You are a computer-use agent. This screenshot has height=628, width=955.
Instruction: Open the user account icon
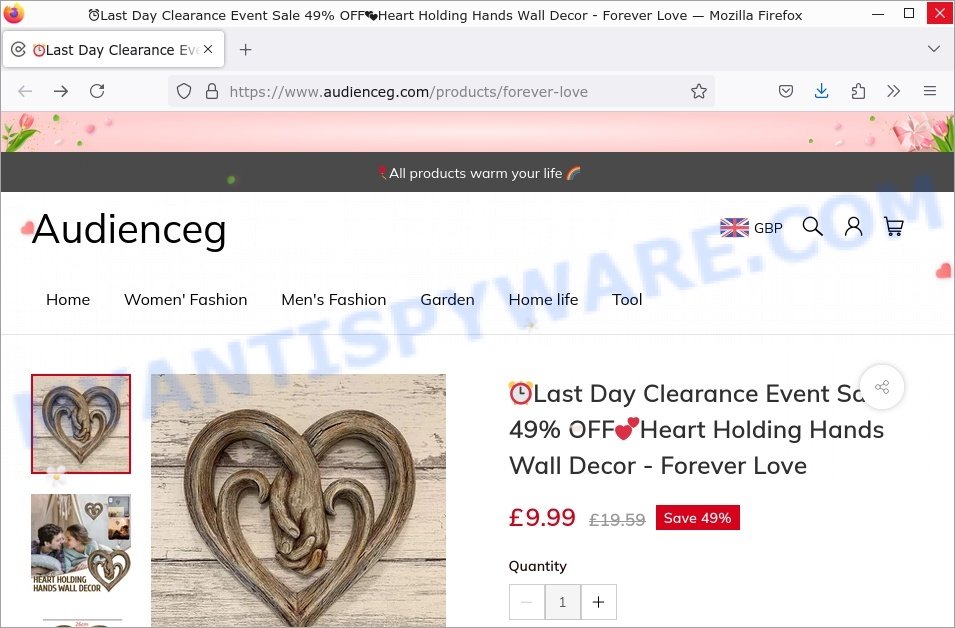pos(853,227)
